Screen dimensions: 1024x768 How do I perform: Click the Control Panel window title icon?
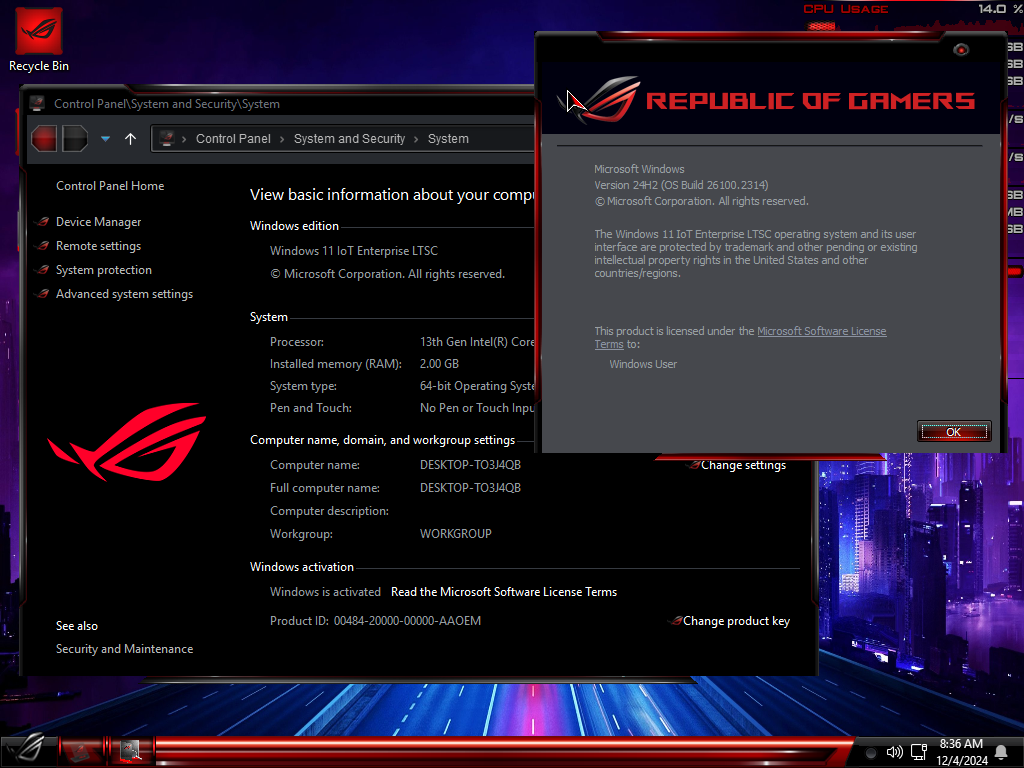tap(37, 103)
